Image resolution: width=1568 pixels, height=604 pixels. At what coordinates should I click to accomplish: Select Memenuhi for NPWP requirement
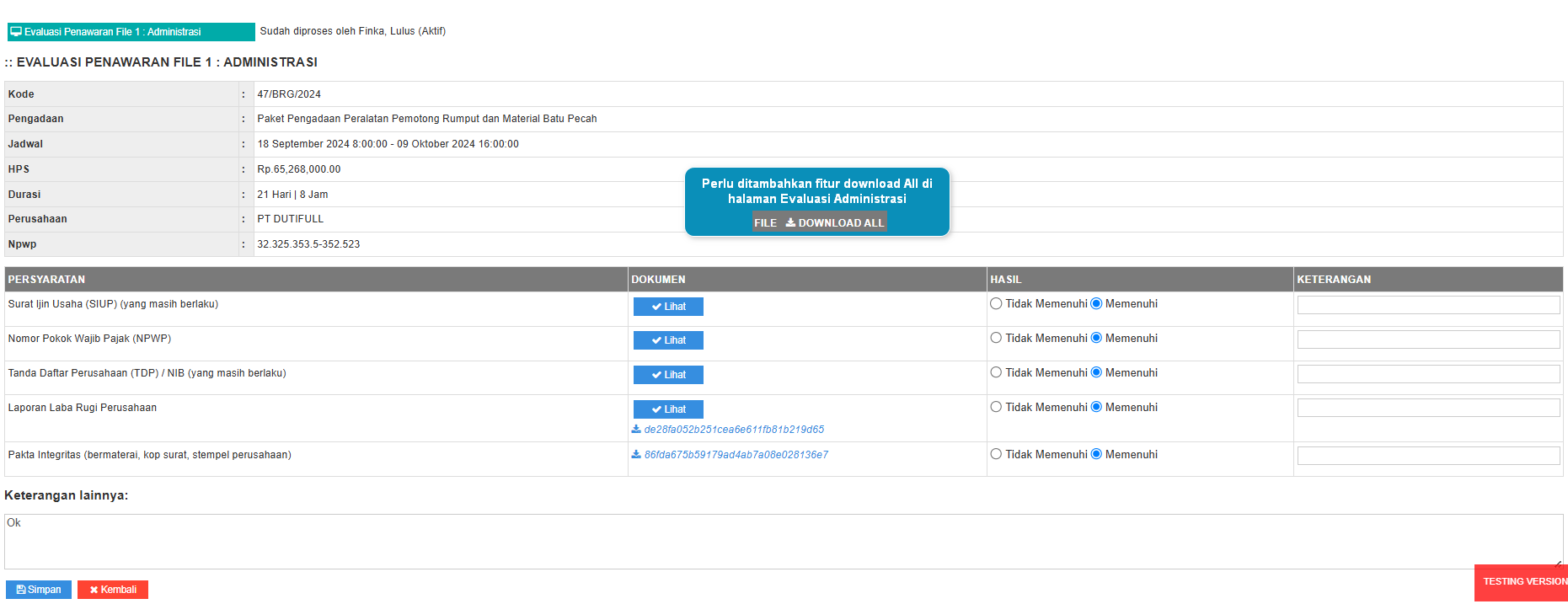point(1096,339)
